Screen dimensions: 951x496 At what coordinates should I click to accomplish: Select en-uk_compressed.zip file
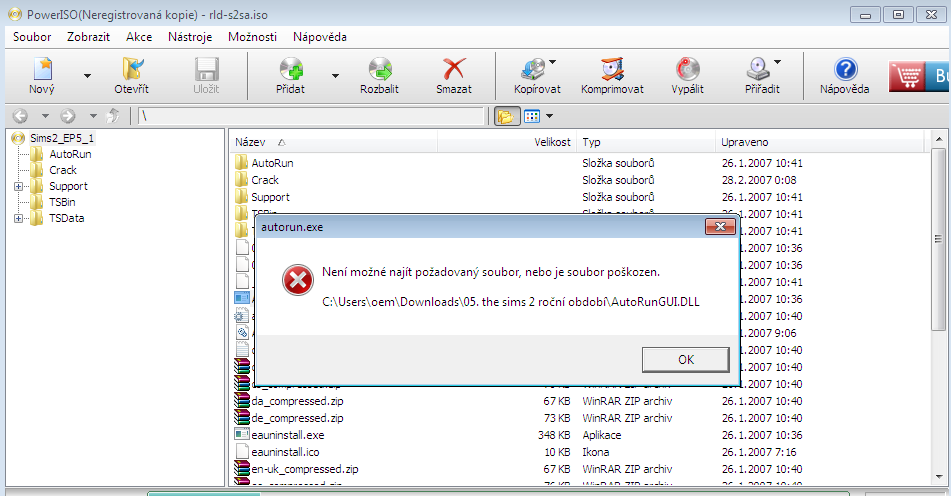click(x=304, y=469)
